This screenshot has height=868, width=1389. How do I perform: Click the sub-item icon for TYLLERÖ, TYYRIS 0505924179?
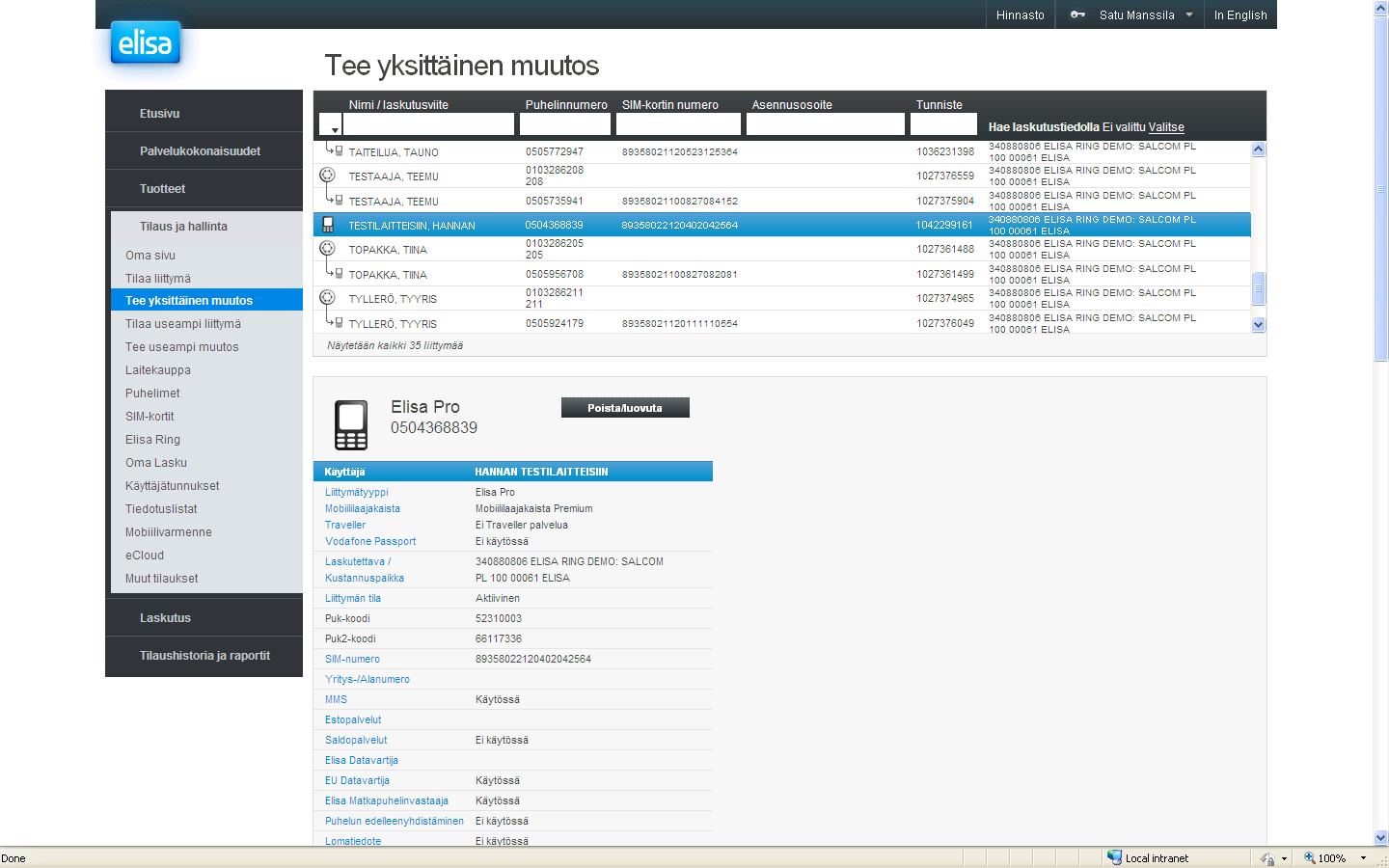334,322
